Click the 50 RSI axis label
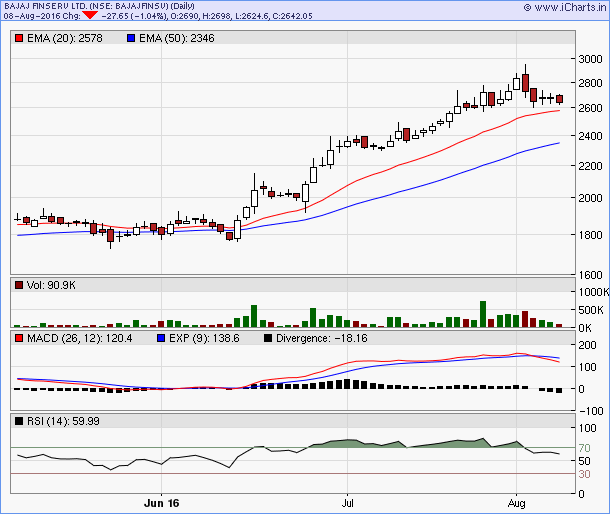Viewport: 610px width, 514px height. [x=584, y=461]
